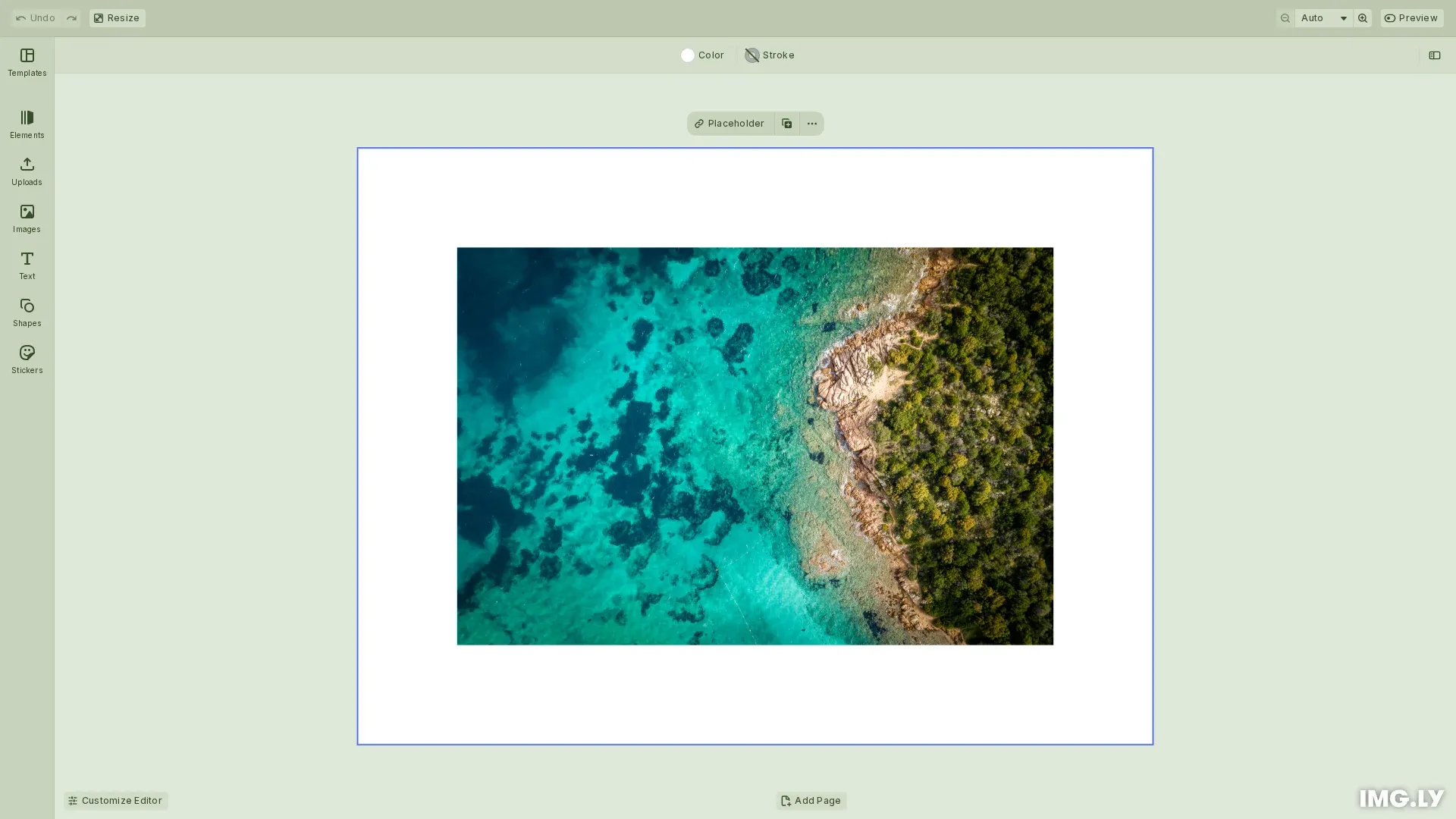Viewport: 1456px width, 819px height.
Task: Toggle the Stroke setting for the page
Action: pyautogui.click(x=769, y=55)
